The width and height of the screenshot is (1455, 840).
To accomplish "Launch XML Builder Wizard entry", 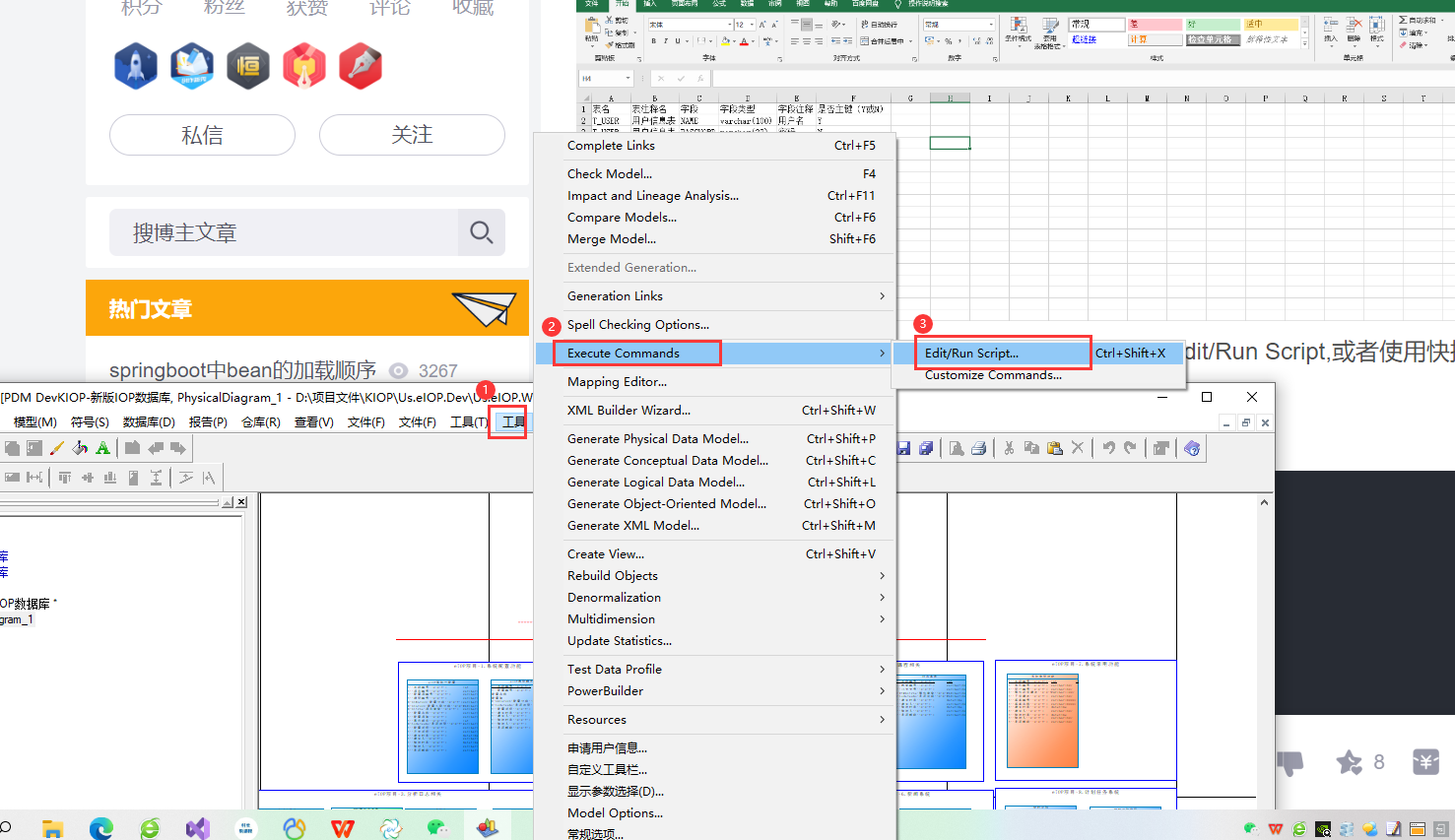I will coord(628,410).
